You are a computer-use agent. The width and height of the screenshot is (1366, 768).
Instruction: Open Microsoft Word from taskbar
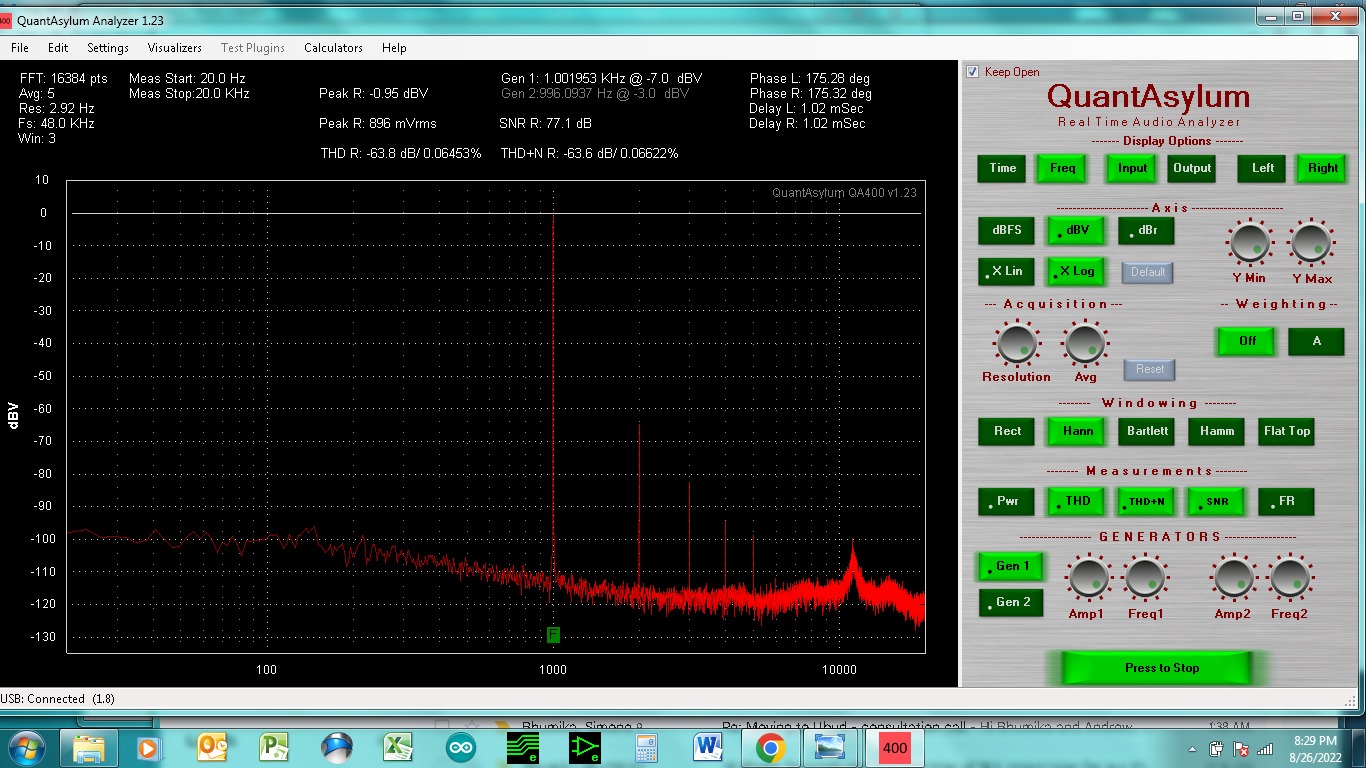tap(708, 747)
